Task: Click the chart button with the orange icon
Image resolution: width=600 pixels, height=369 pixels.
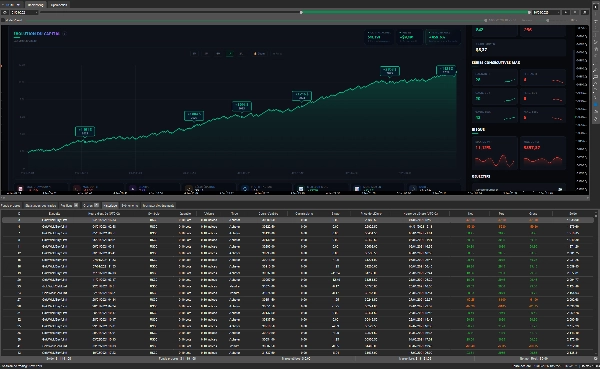Action: pyautogui.click(x=259, y=54)
